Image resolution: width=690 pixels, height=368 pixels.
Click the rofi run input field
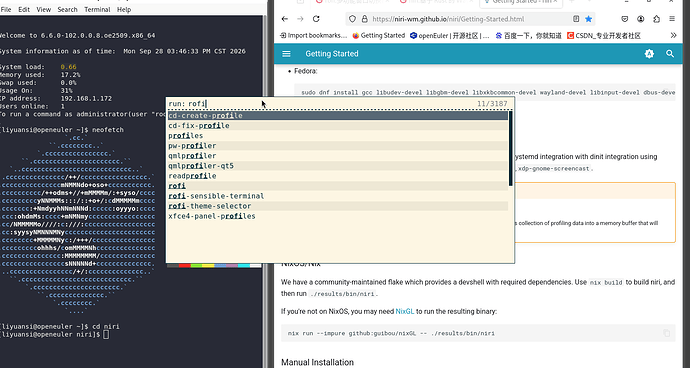pyautogui.click(x=321, y=103)
